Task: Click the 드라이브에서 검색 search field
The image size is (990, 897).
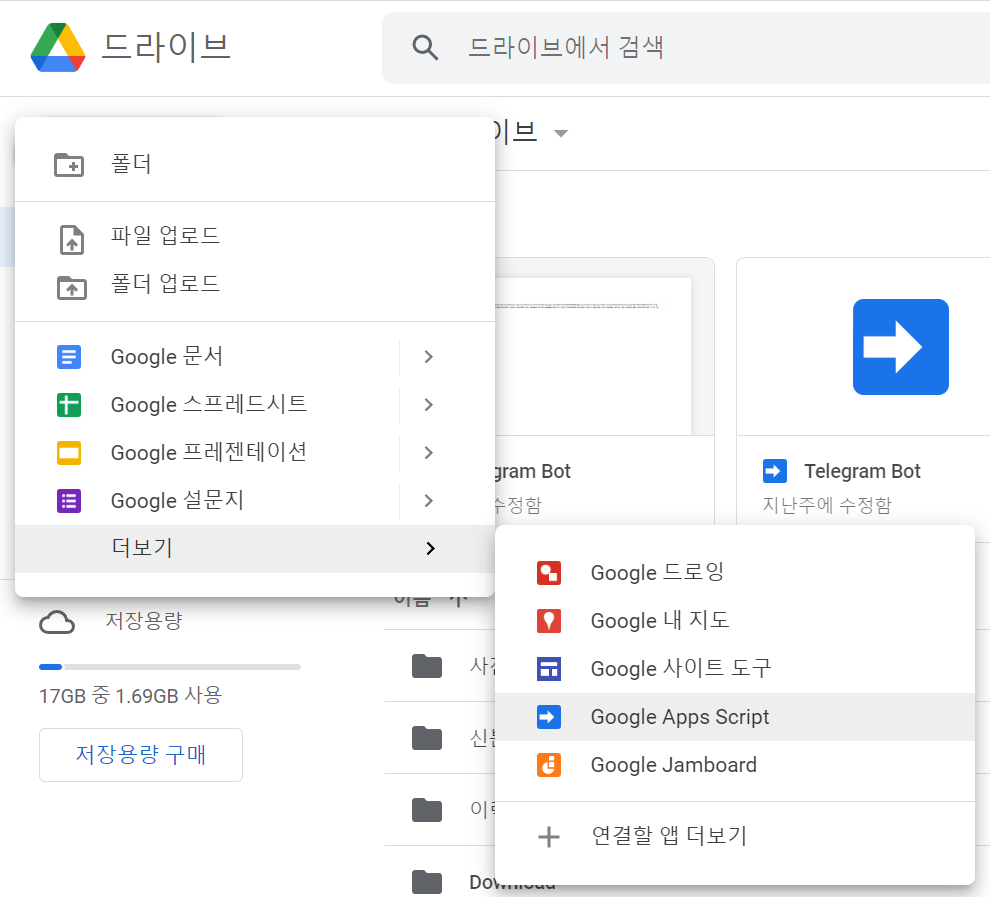Action: [686, 48]
